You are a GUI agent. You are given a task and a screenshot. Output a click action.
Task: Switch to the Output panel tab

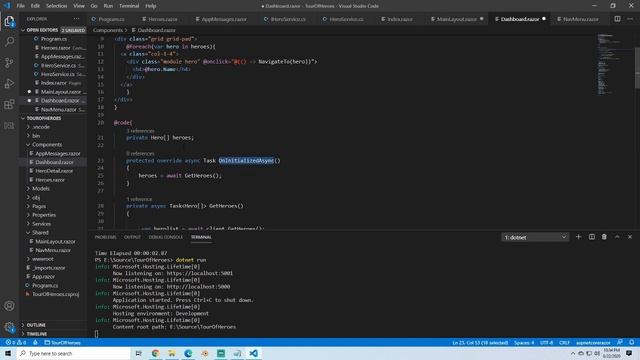[x=132, y=237]
